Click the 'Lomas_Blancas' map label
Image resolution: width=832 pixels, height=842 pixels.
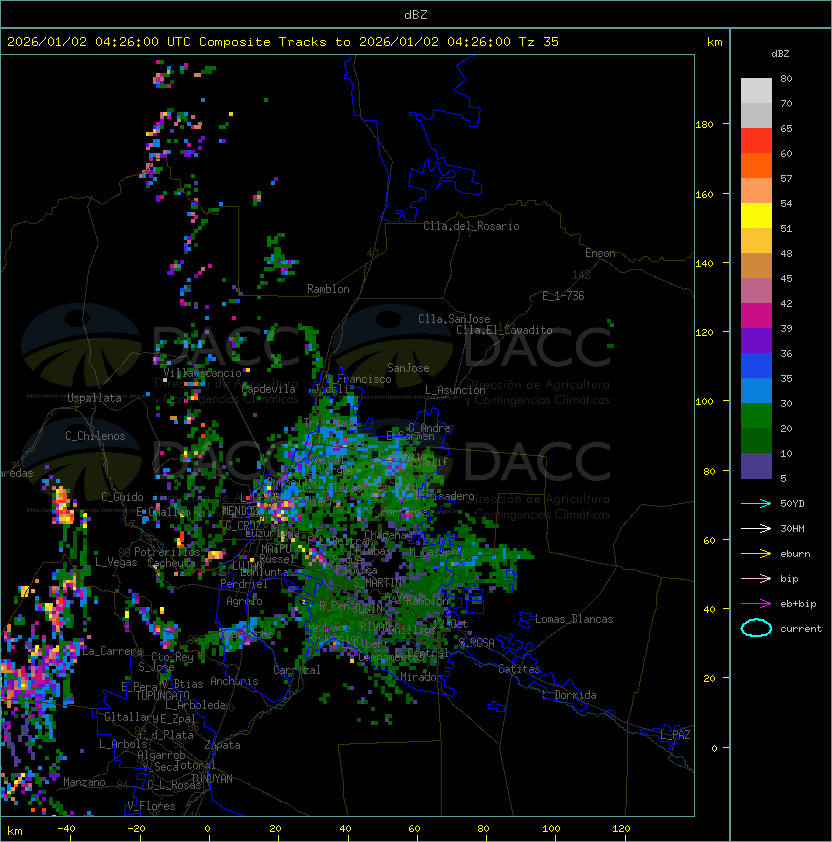click(574, 619)
